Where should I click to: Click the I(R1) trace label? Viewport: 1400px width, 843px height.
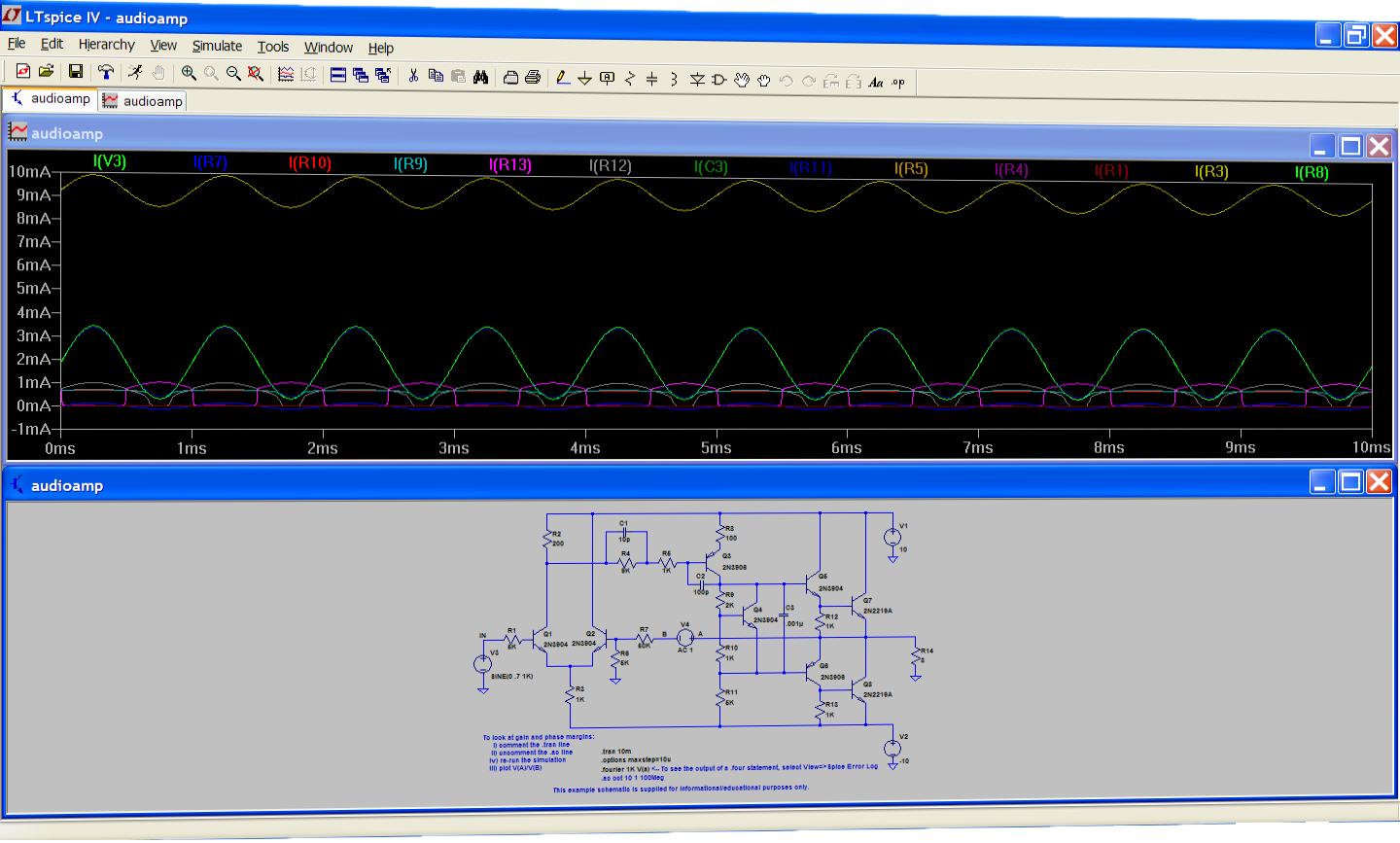pyautogui.click(x=1111, y=171)
